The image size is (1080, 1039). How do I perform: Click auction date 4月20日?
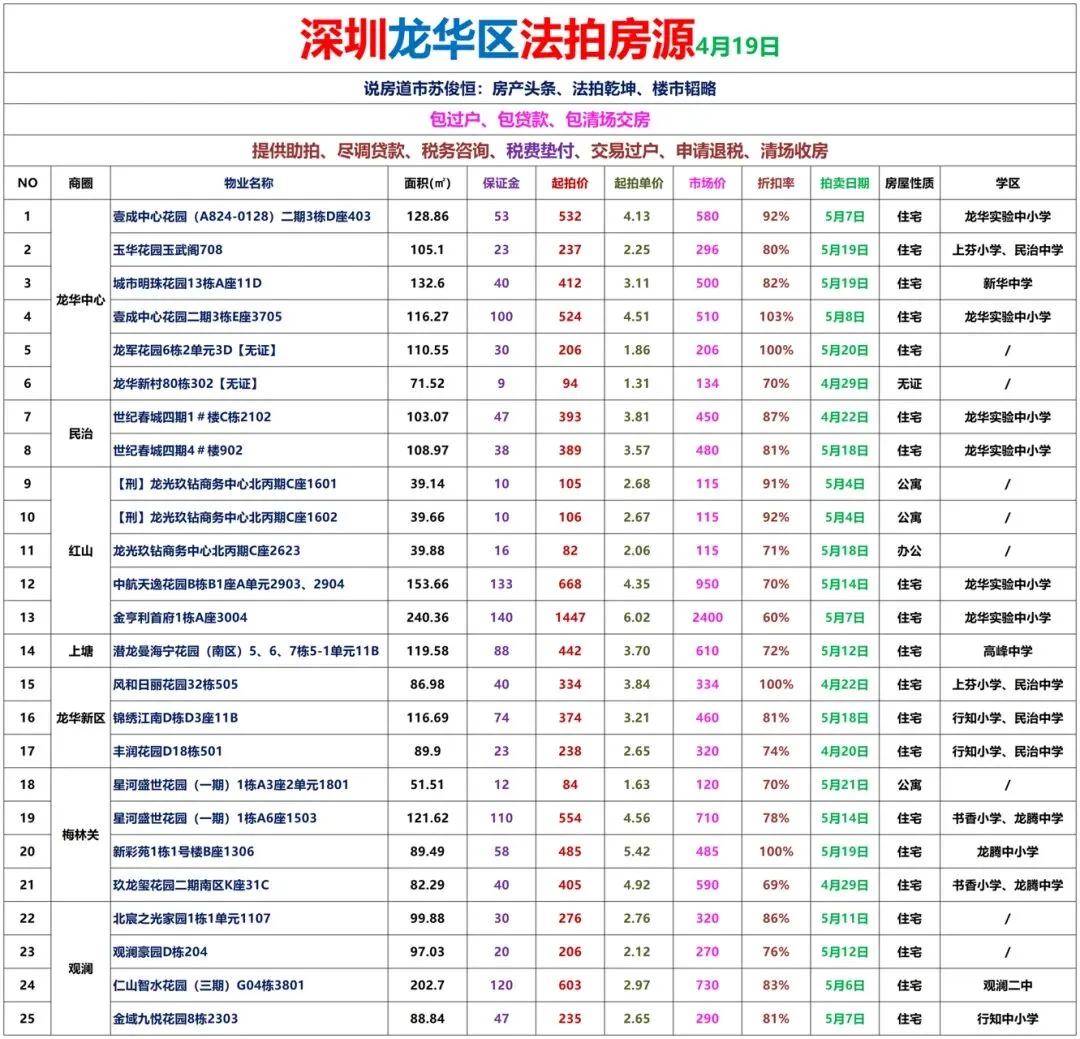pyautogui.click(x=844, y=751)
